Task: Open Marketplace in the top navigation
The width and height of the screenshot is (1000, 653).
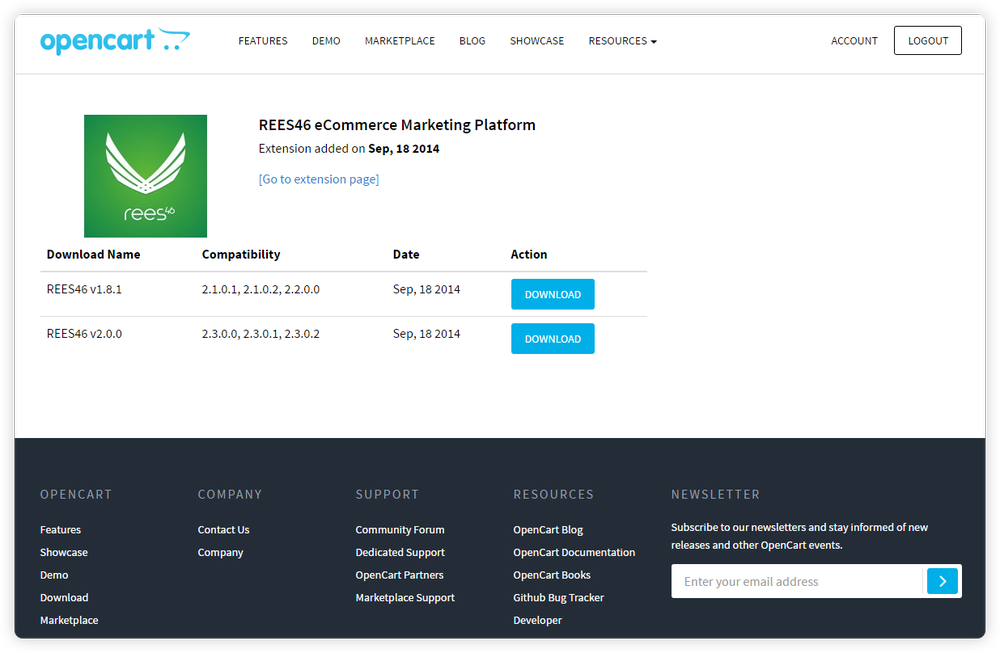Action: pos(400,41)
